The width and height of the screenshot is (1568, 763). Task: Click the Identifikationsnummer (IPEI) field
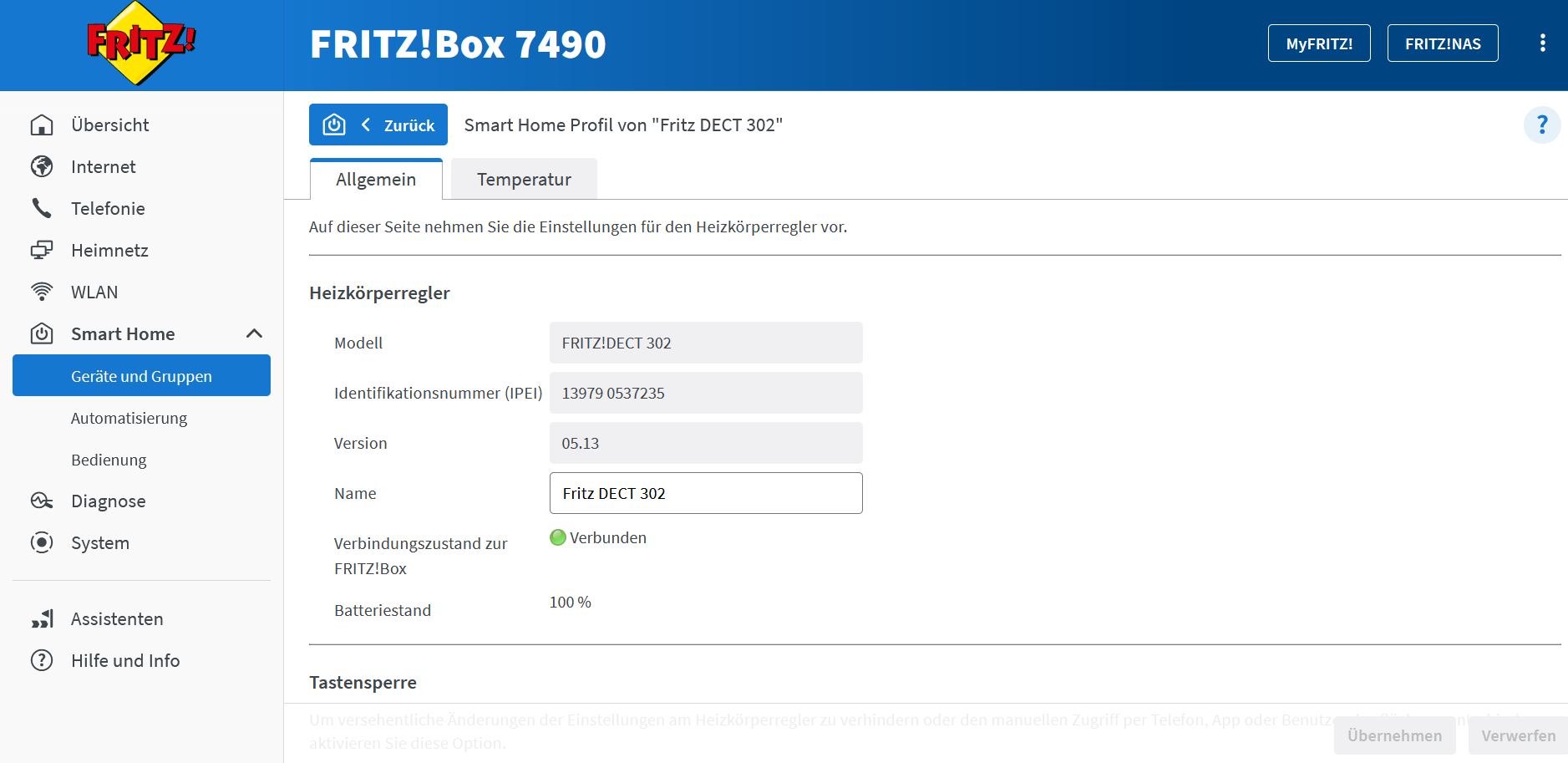click(706, 393)
